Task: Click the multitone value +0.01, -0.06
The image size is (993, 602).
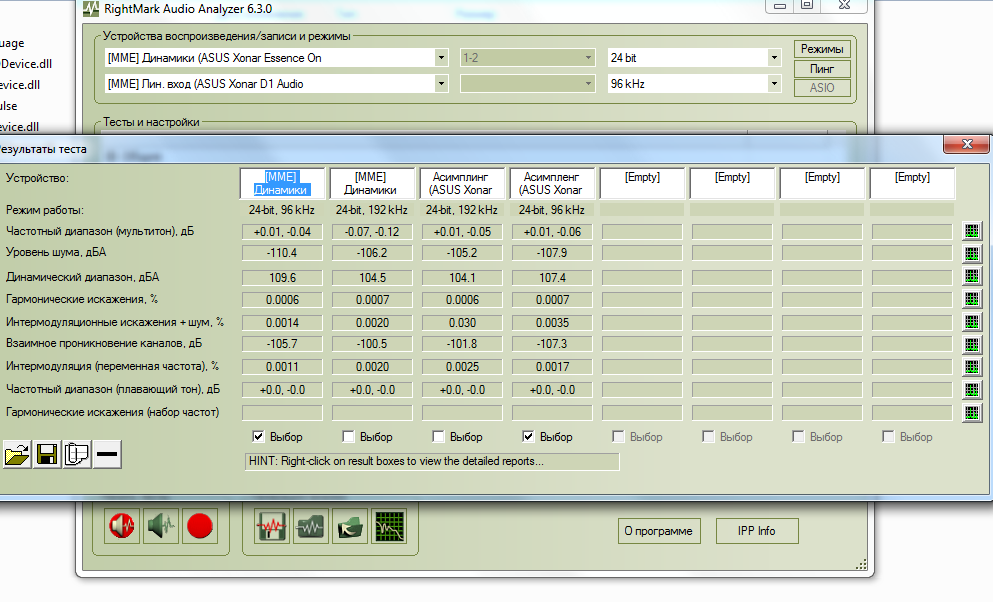Action: click(552, 232)
